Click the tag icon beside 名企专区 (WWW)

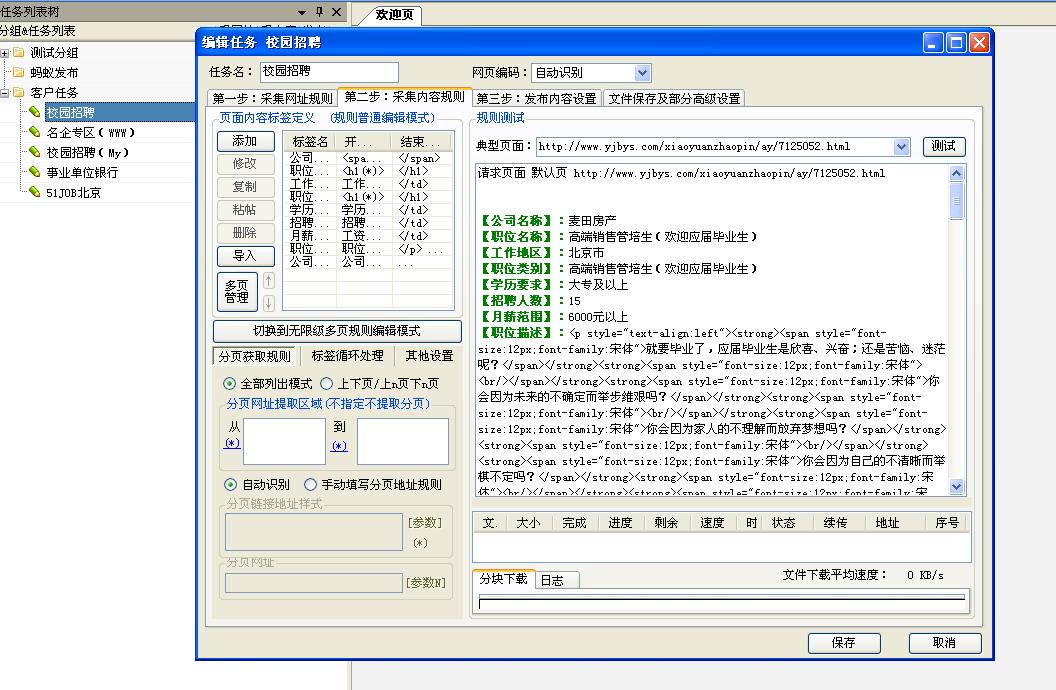[x=34, y=132]
